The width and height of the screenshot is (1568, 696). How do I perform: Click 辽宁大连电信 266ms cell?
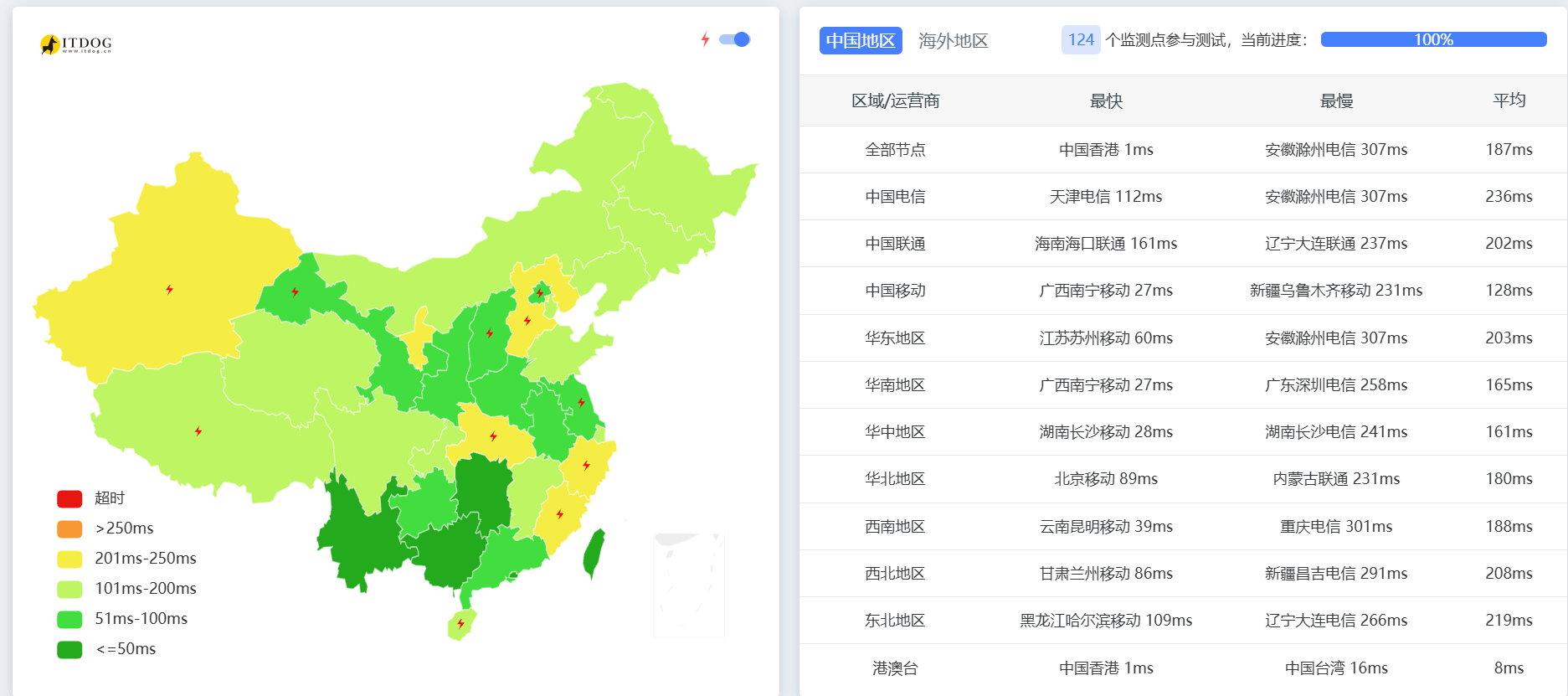tap(1336, 620)
